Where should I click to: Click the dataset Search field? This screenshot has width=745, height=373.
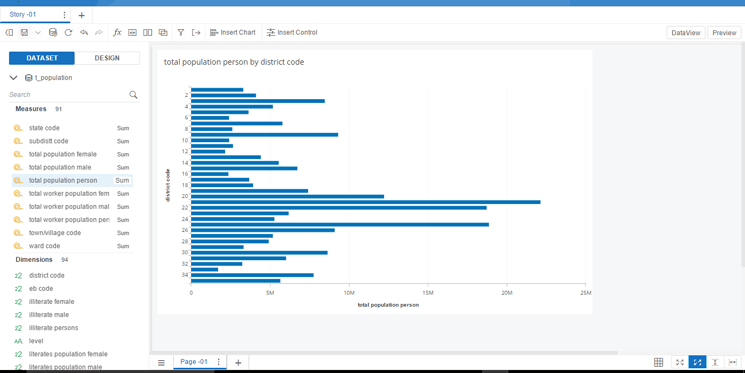68,95
